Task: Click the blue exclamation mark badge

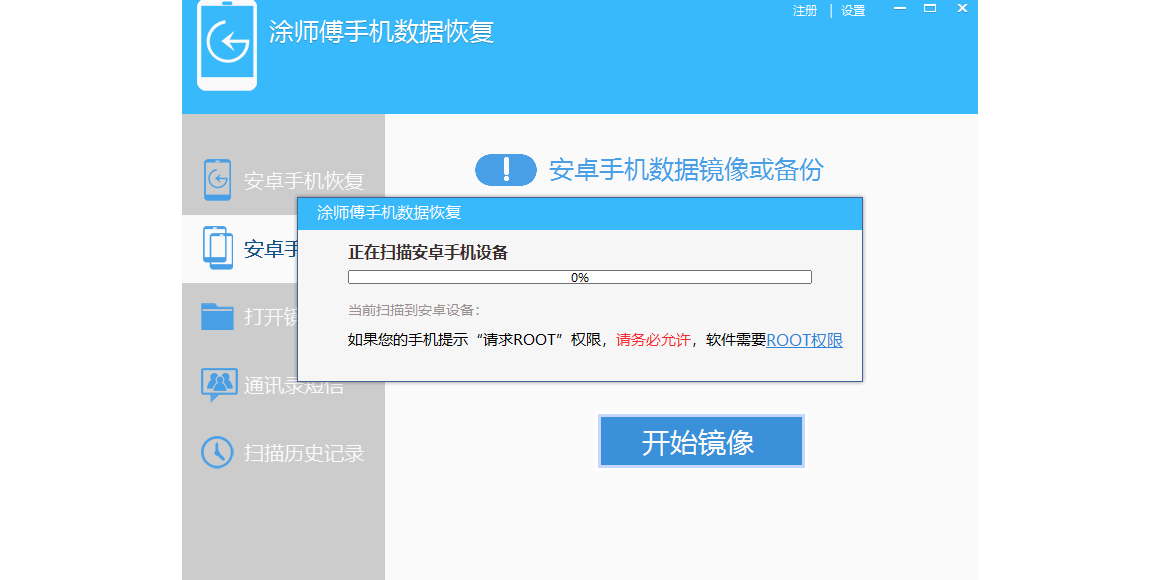Action: coord(506,170)
